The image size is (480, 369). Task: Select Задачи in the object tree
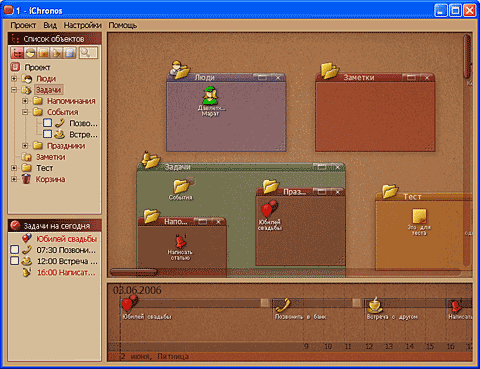click(48, 90)
